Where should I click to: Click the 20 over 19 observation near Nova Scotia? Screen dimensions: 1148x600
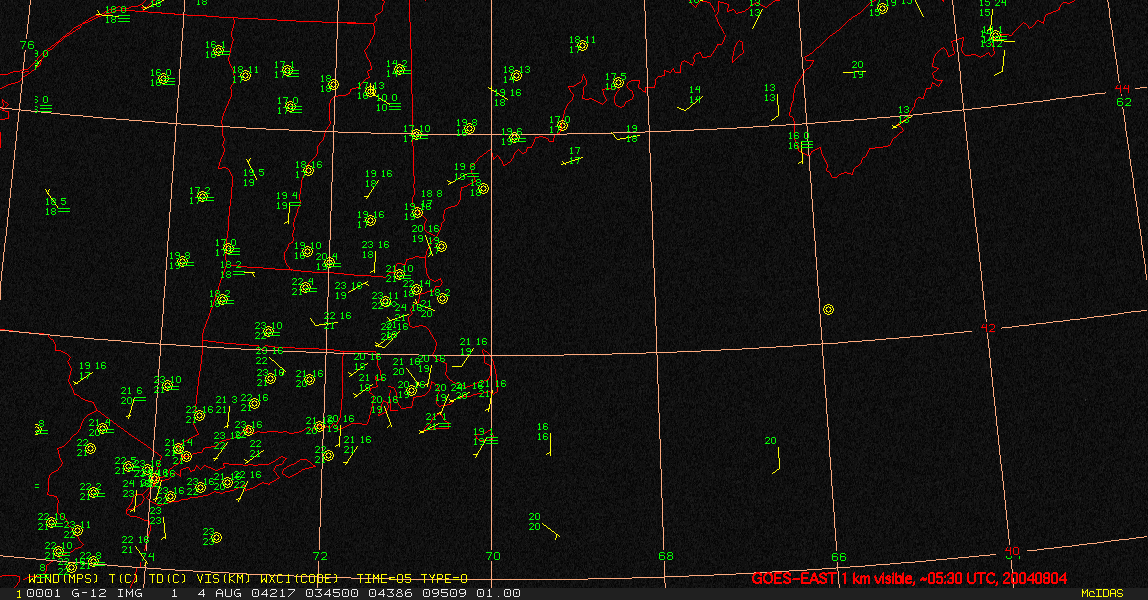point(857,70)
